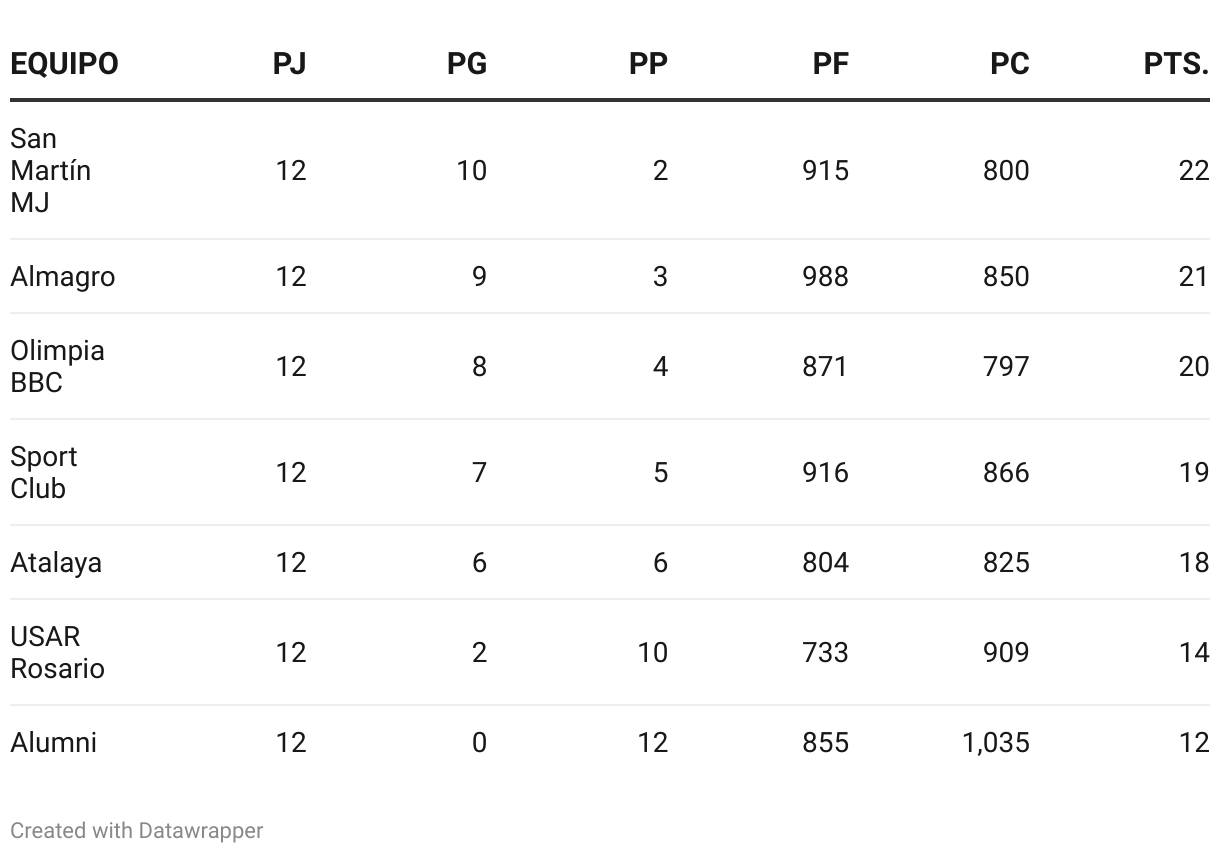Select the San Martín MJ team name
1220x854 pixels.
(x=51, y=170)
